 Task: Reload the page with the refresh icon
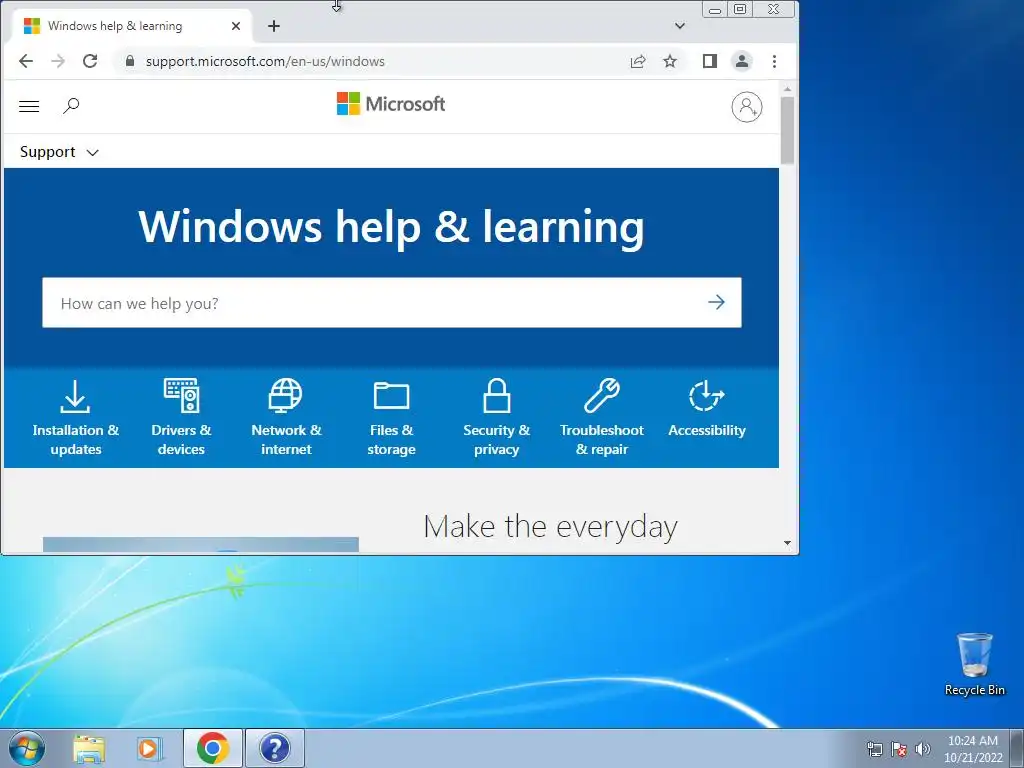[90, 61]
